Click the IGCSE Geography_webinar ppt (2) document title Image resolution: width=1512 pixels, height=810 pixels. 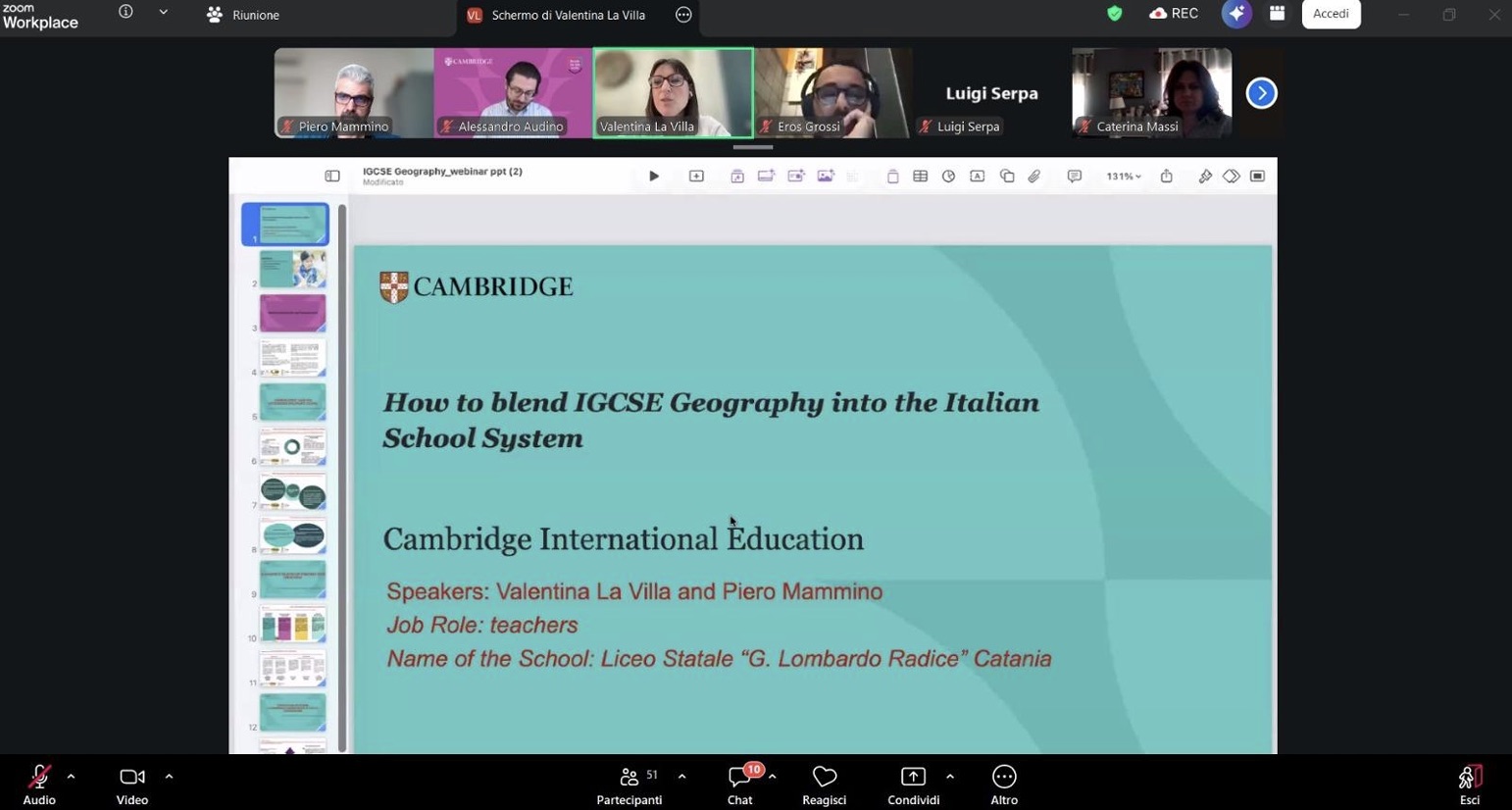pos(442,172)
